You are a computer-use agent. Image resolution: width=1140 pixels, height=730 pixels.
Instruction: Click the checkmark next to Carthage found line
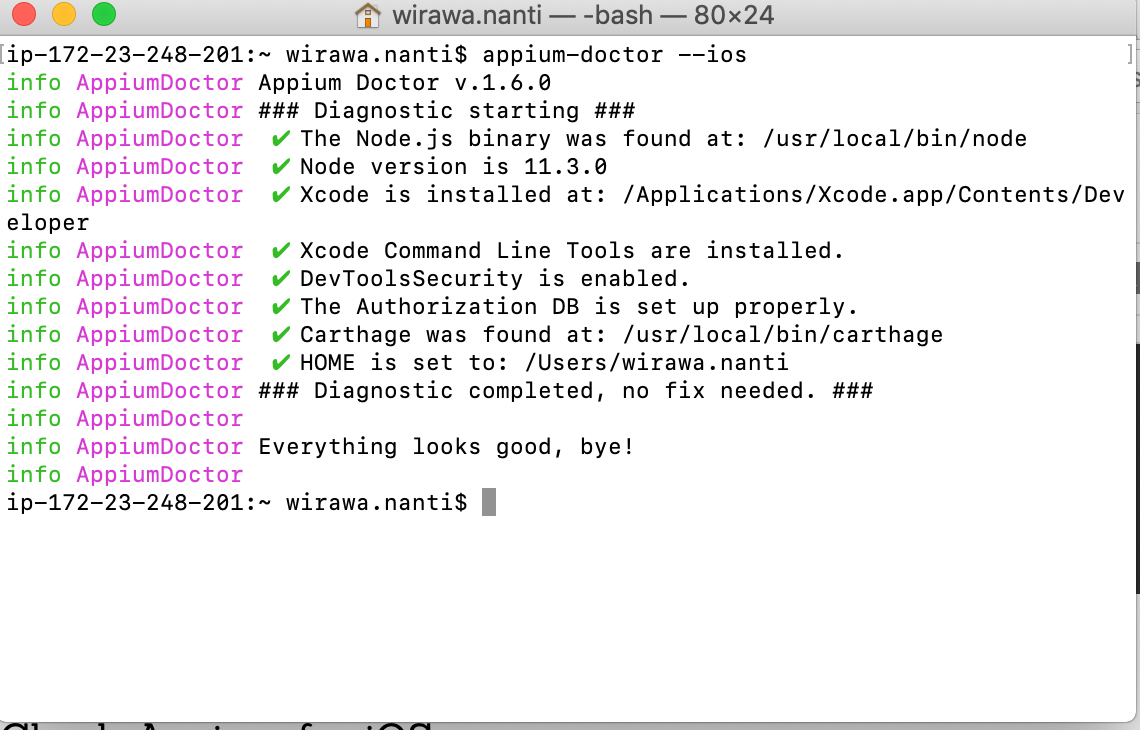click(x=282, y=334)
